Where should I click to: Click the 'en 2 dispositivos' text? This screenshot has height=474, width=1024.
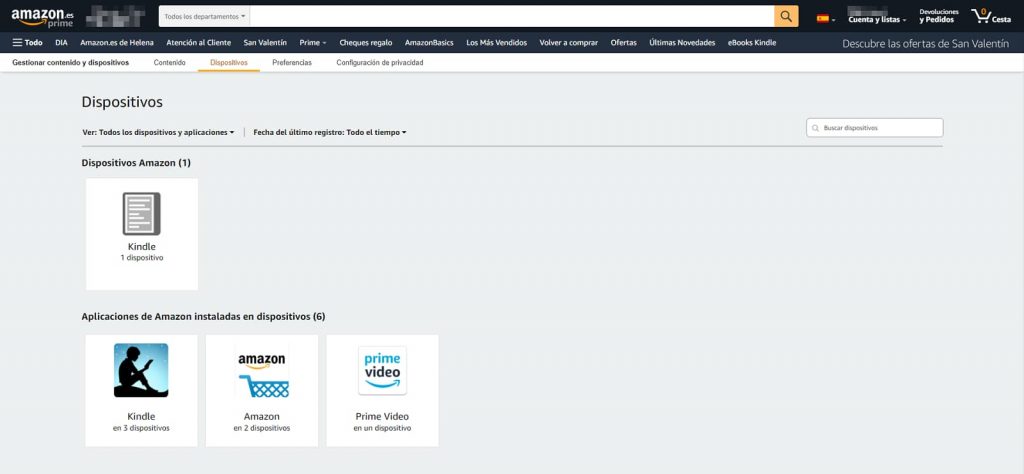pyautogui.click(x=262, y=428)
